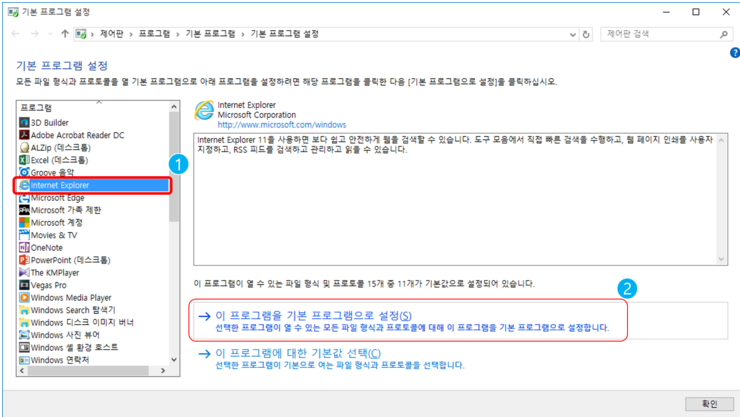Click the Excel program icon
Screen dimensions: 740x417
(24, 160)
